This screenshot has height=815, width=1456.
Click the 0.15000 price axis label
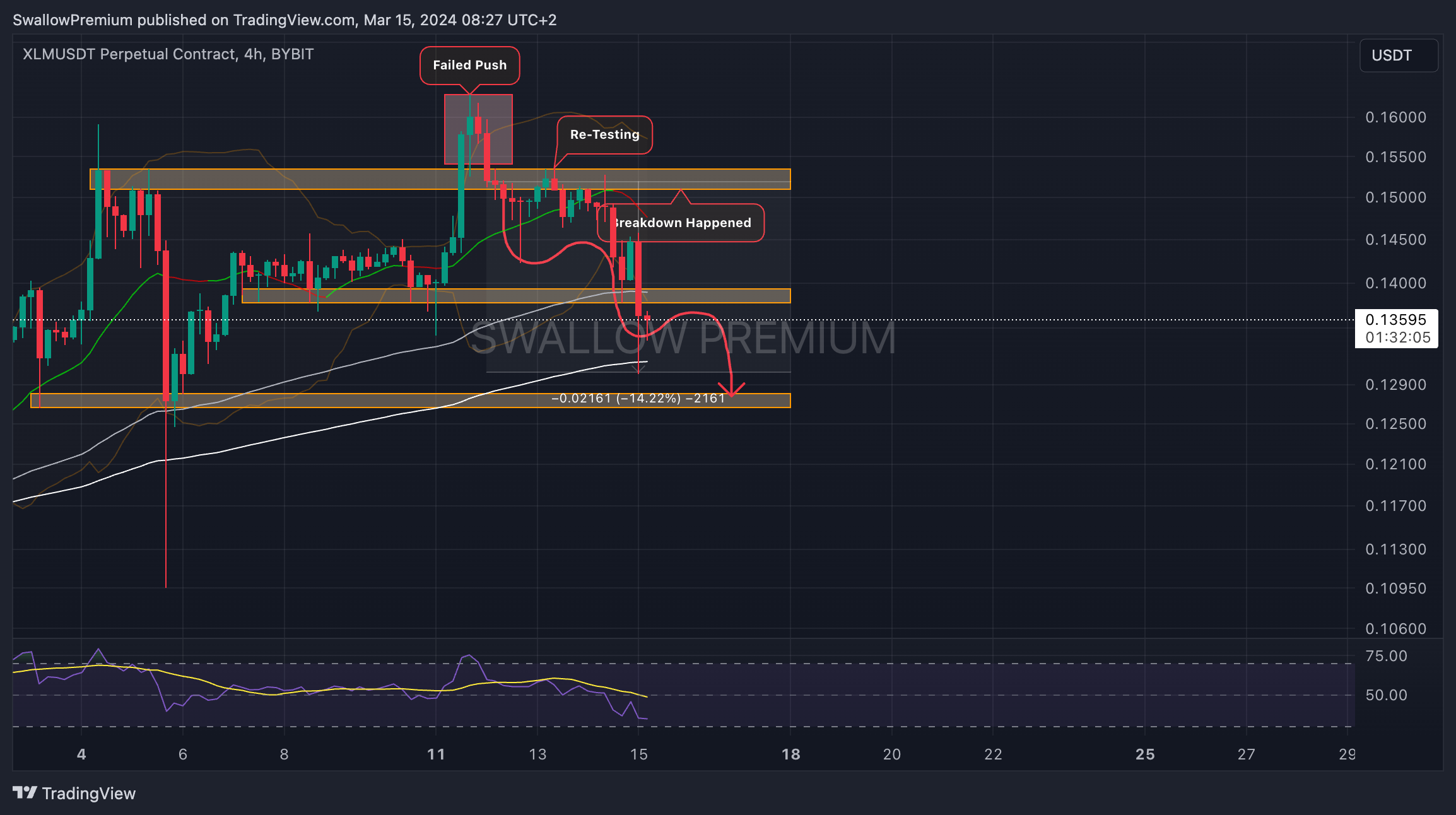click(x=1395, y=197)
